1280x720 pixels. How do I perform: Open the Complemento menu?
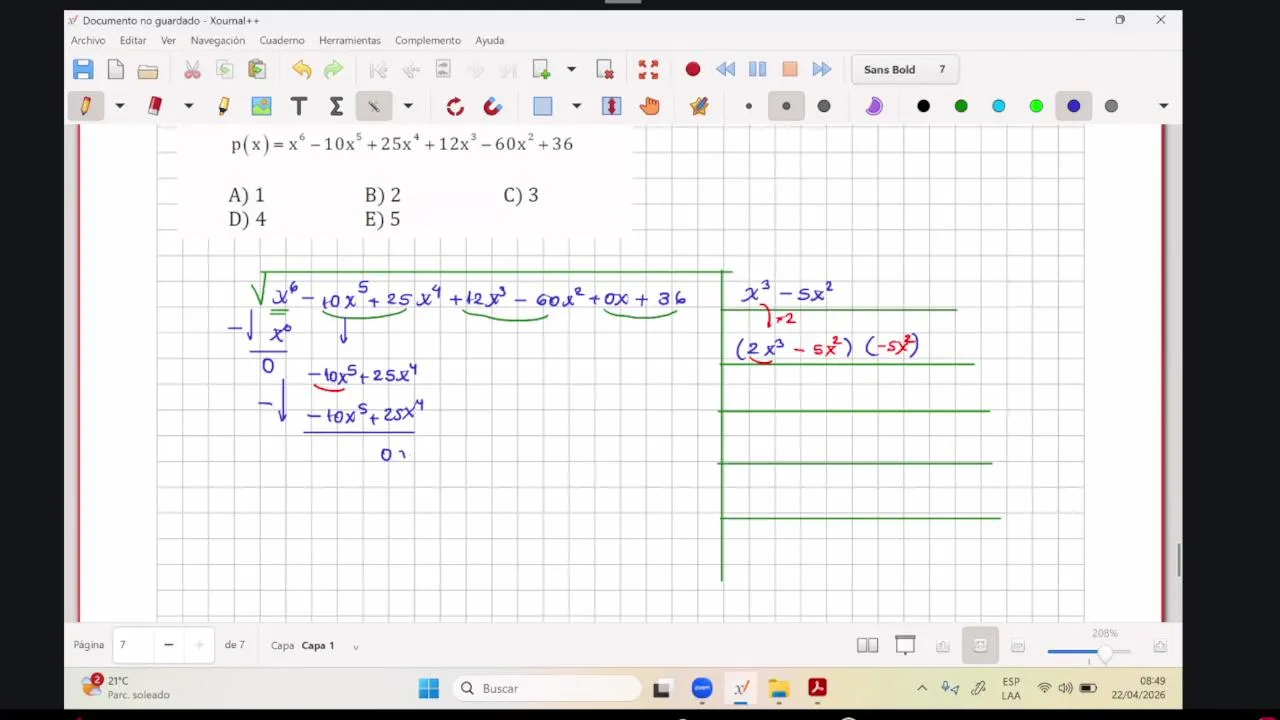(428, 40)
